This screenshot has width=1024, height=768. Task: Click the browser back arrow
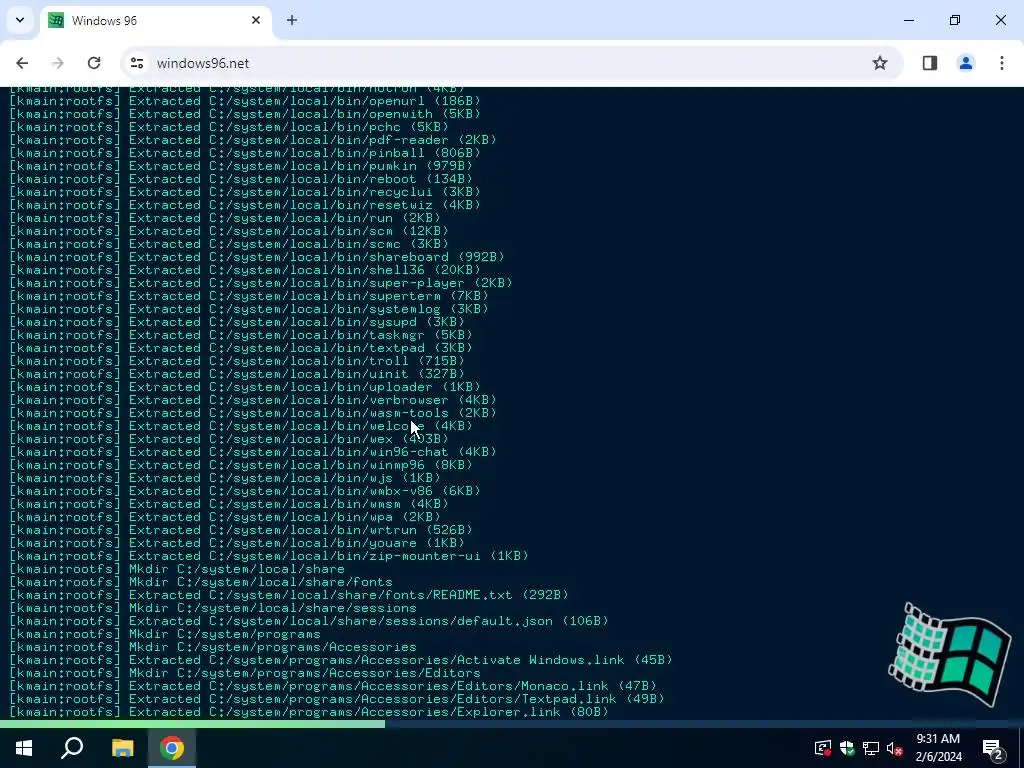coord(22,63)
